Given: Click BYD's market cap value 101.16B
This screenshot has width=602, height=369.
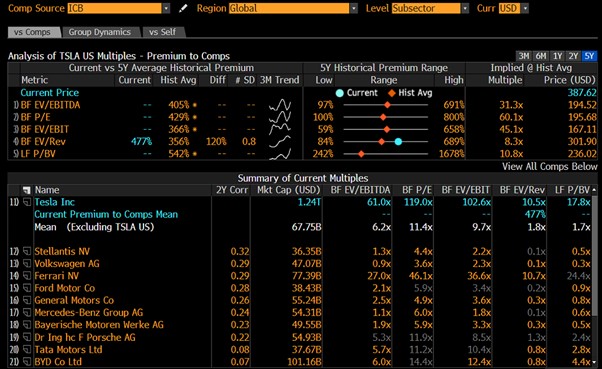Looking at the screenshot, I should [304, 362].
